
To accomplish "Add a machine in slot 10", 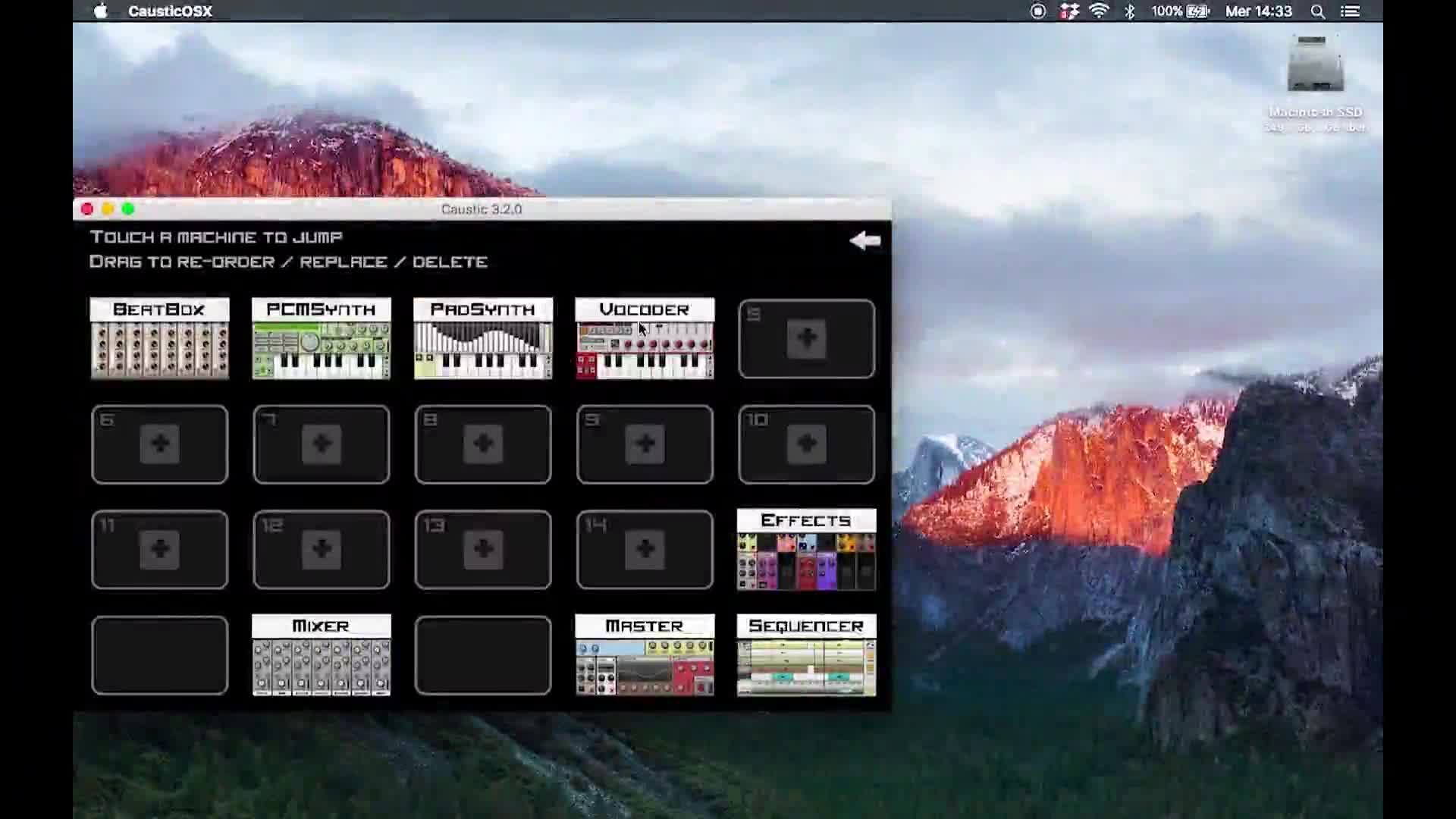I will point(806,444).
